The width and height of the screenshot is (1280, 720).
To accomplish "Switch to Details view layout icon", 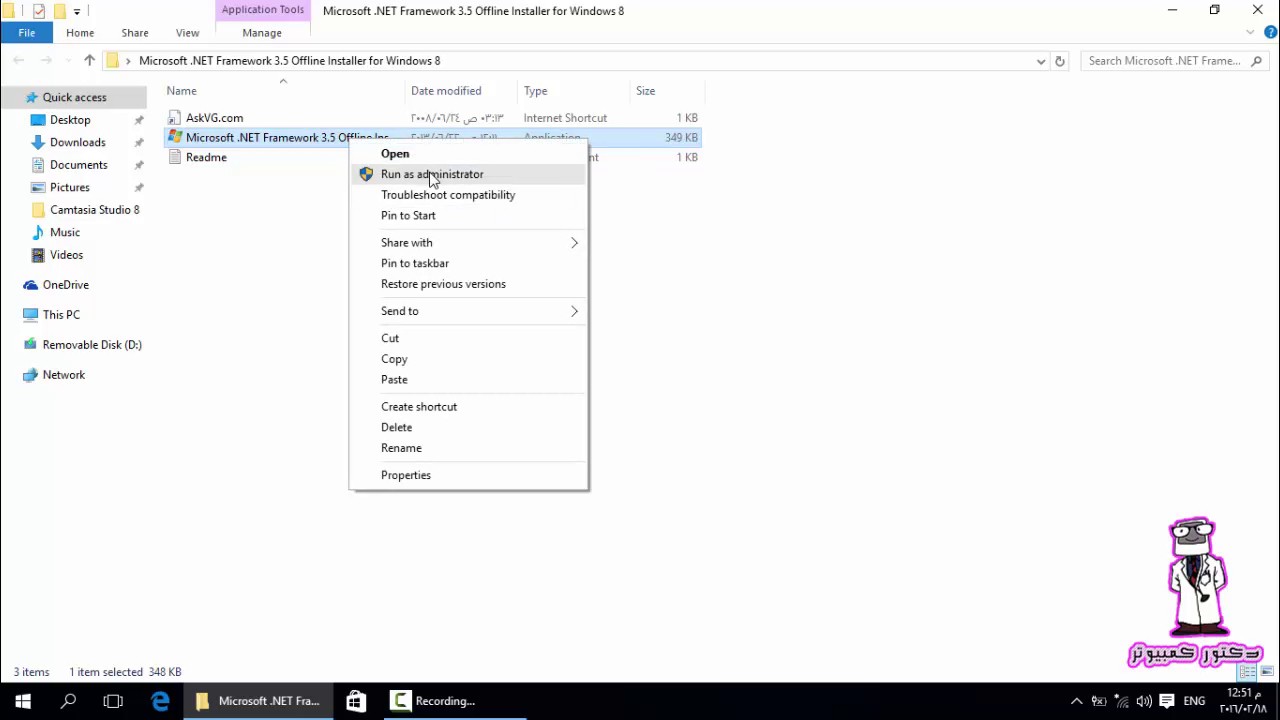I will tap(1248, 672).
